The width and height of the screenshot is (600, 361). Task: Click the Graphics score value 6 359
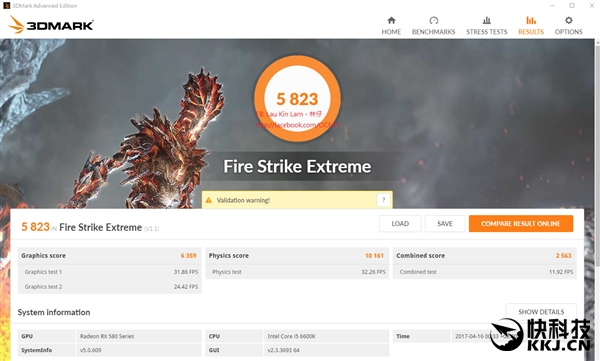188,255
